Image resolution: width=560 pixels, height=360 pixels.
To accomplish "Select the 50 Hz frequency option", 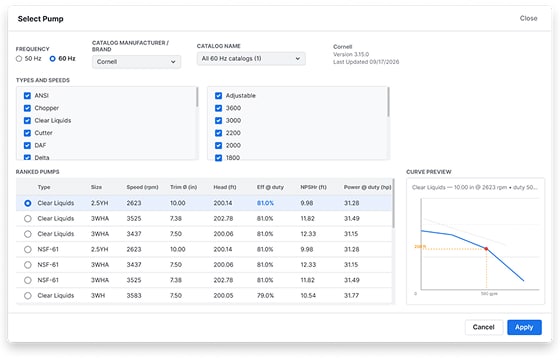I will (x=19, y=59).
